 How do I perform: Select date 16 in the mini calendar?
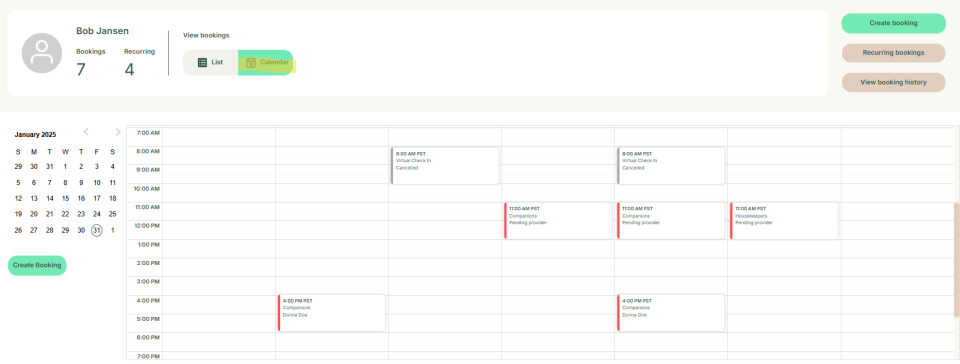(81, 198)
